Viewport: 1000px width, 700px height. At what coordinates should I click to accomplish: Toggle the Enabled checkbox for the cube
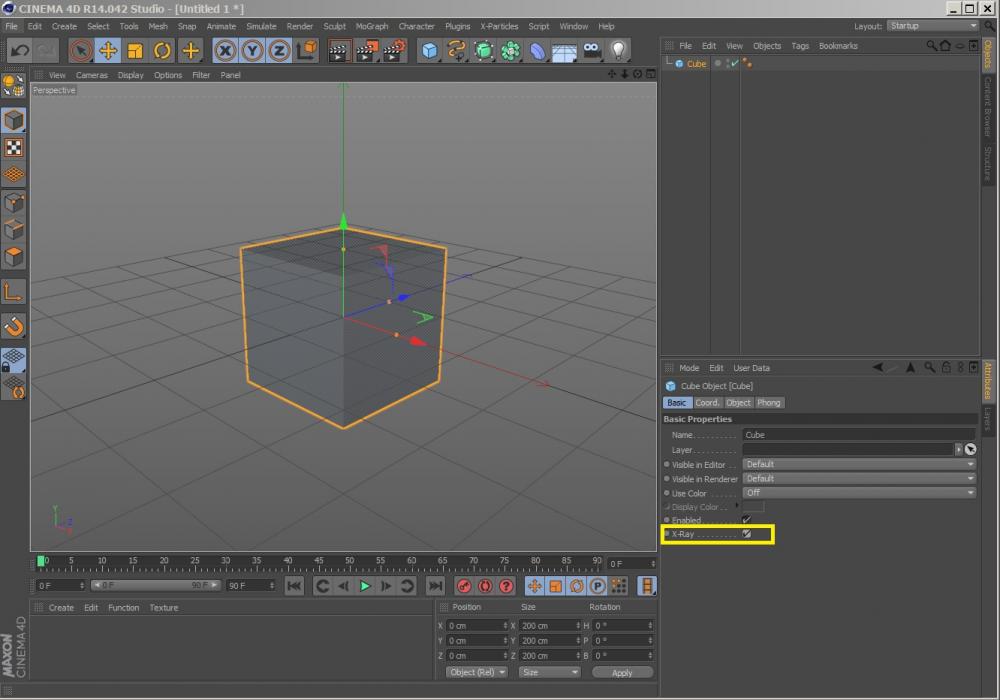(x=746, y=520)
